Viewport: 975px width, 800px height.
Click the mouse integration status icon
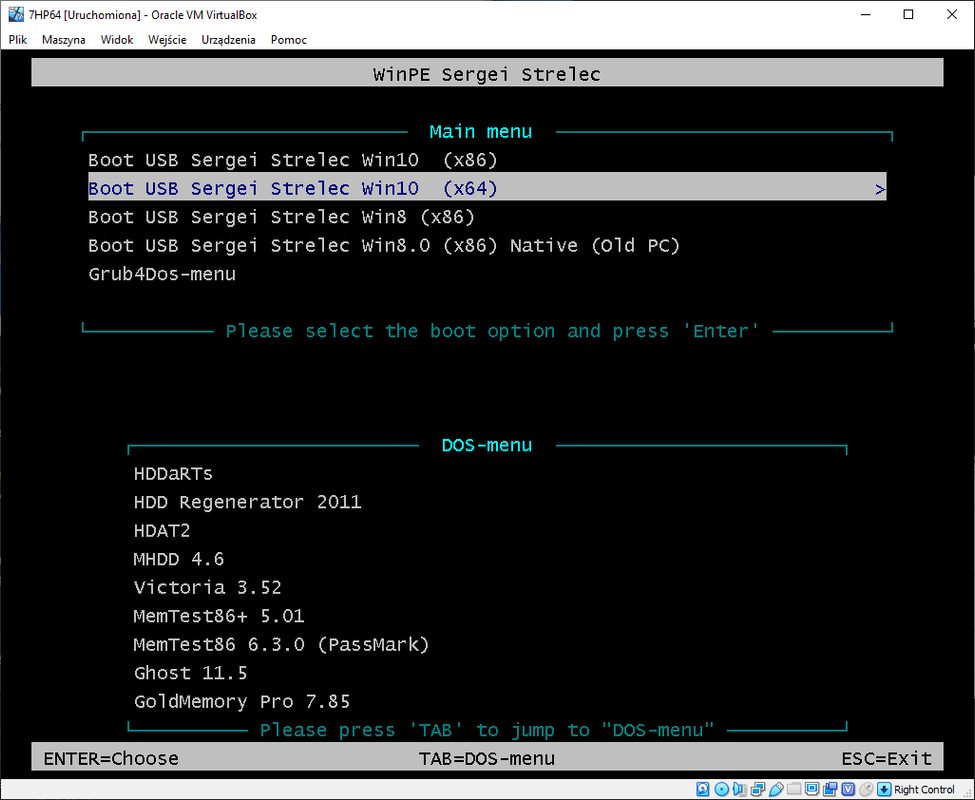(x=866, y=789)
